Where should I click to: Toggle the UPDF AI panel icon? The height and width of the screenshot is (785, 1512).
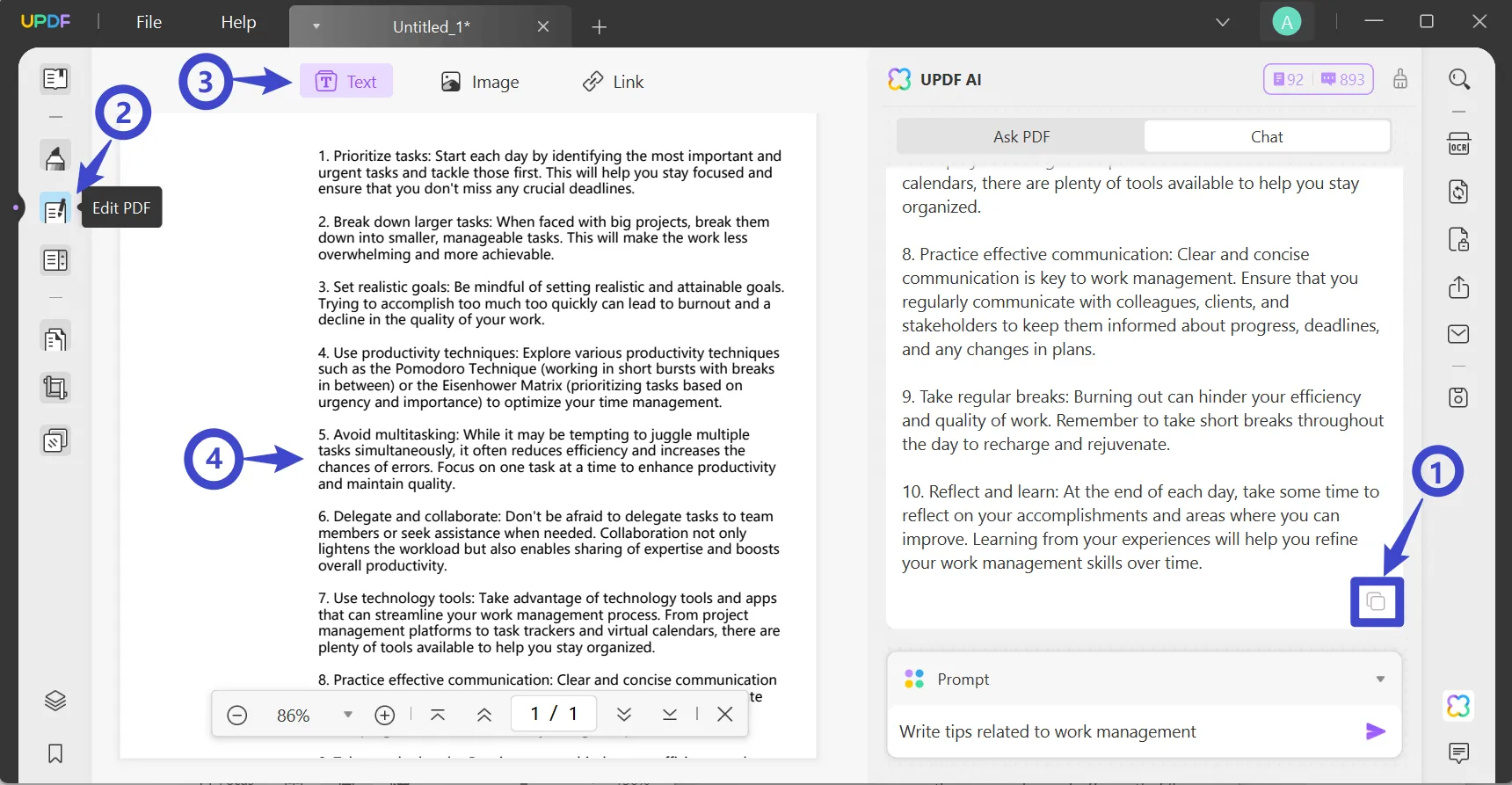pyautogui.click(x=1459, y=706)
